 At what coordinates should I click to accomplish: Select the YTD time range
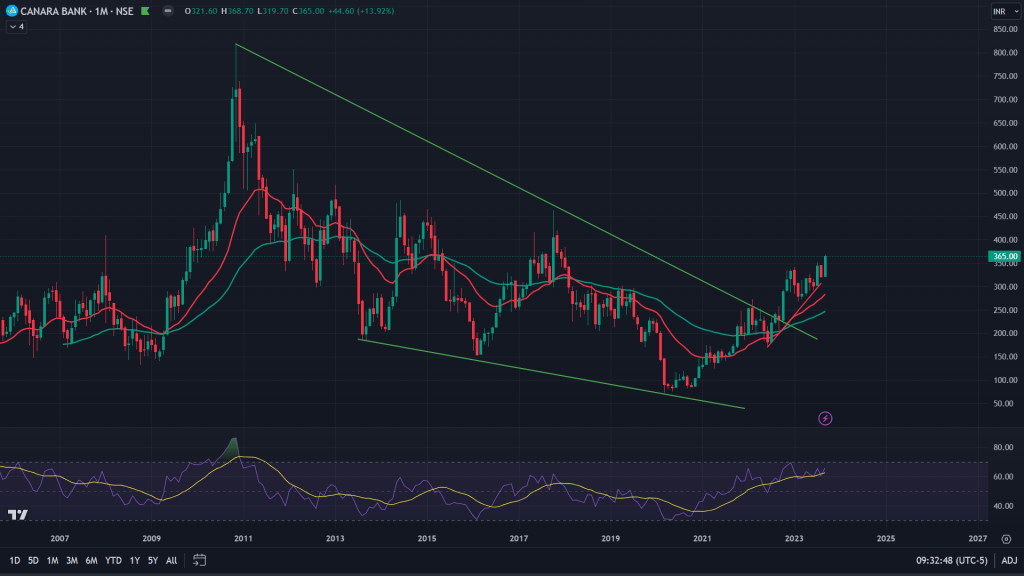113,560
